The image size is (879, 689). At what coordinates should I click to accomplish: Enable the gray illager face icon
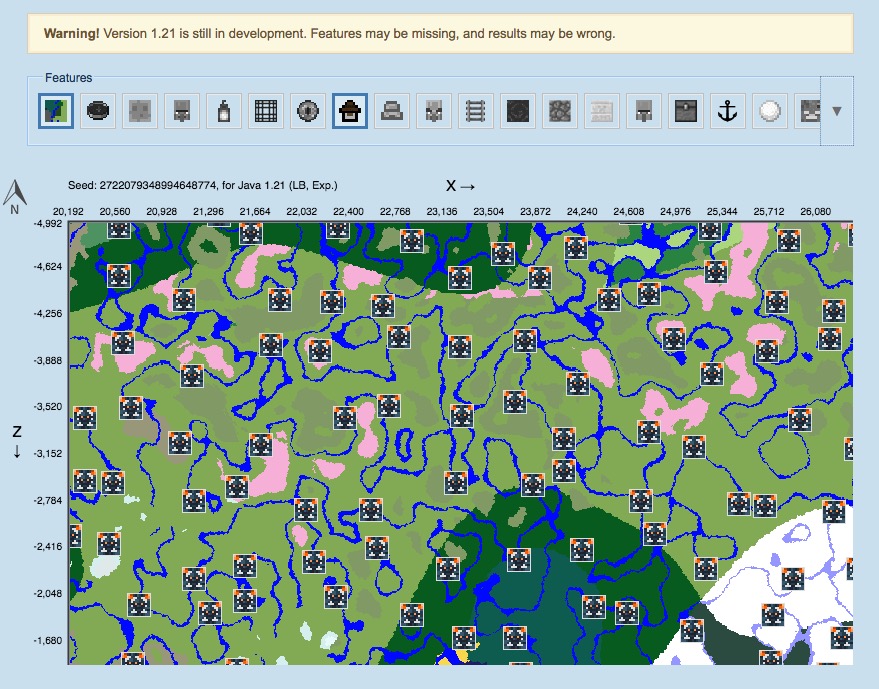tap(434, 111)
